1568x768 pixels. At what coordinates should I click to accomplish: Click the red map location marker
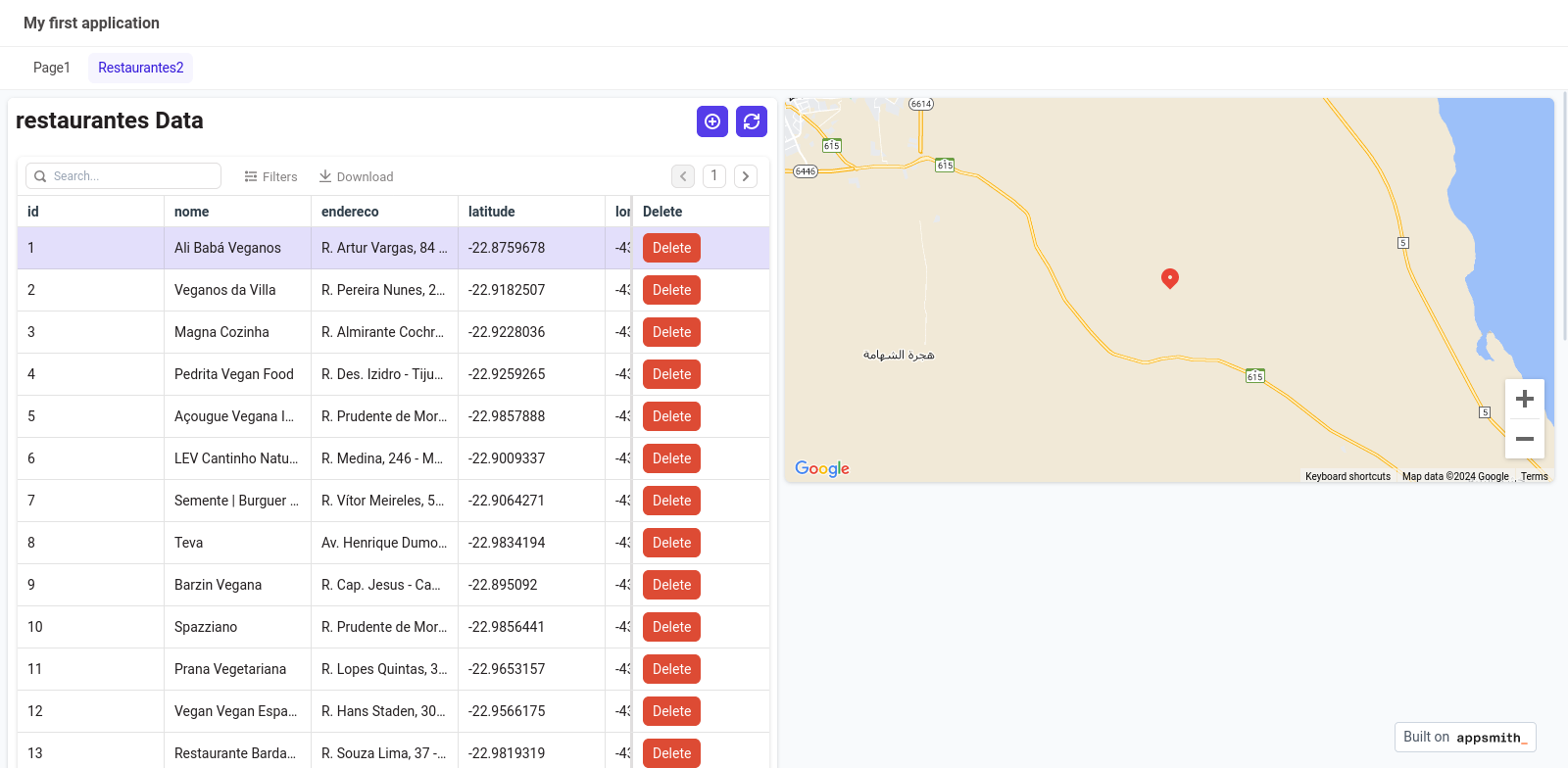(1169, 278)
